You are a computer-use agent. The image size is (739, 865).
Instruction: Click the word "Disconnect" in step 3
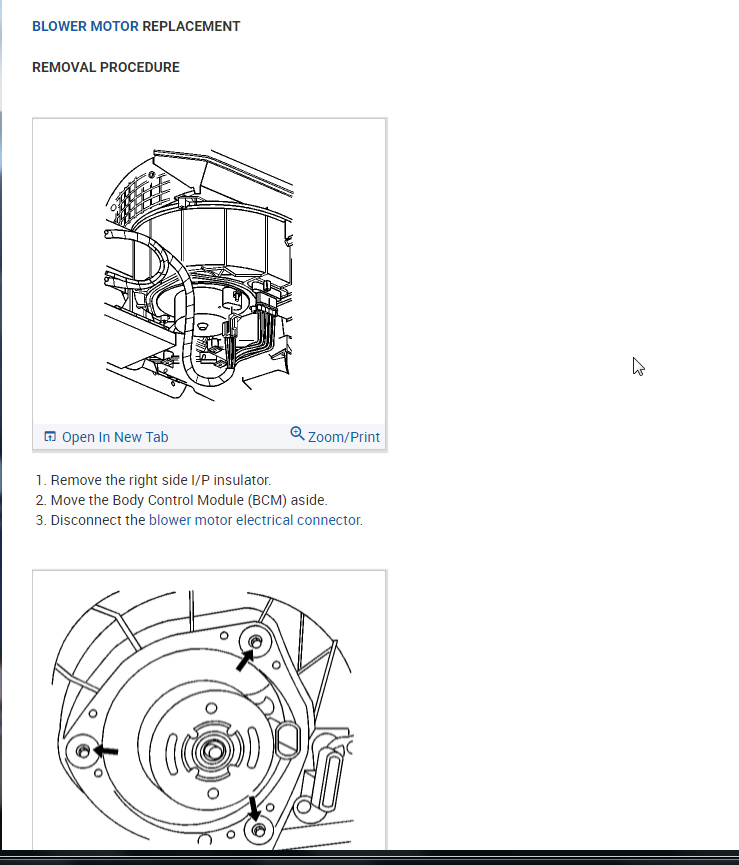pos(82,520)
